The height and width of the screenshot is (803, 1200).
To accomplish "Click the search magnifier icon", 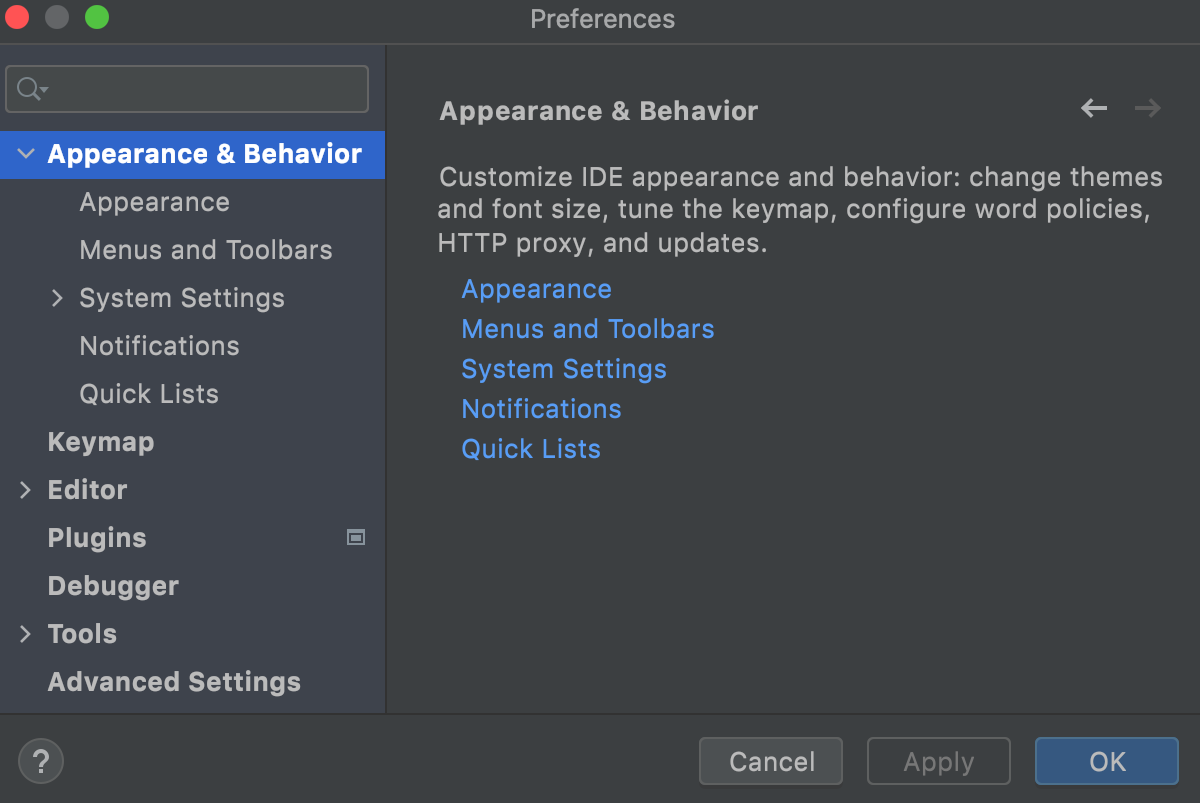I will point(28,88).
